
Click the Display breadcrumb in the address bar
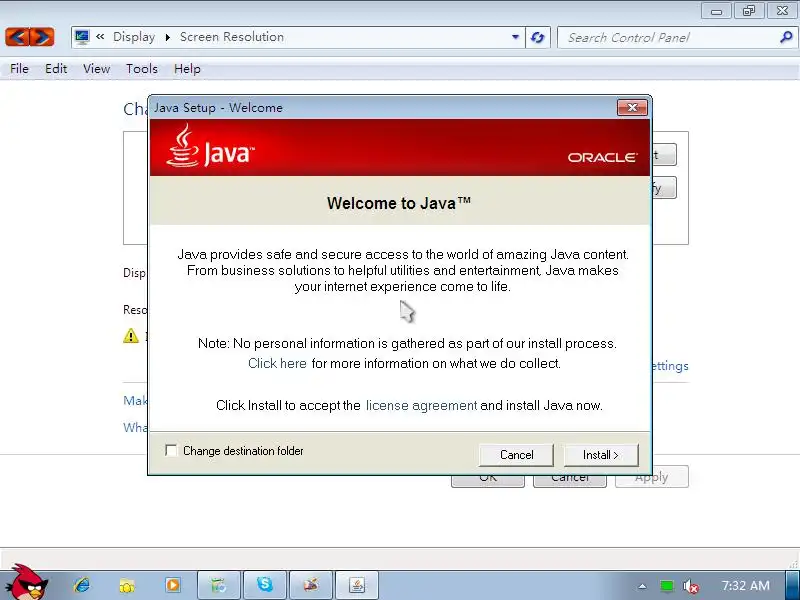(x=134, y=37)
